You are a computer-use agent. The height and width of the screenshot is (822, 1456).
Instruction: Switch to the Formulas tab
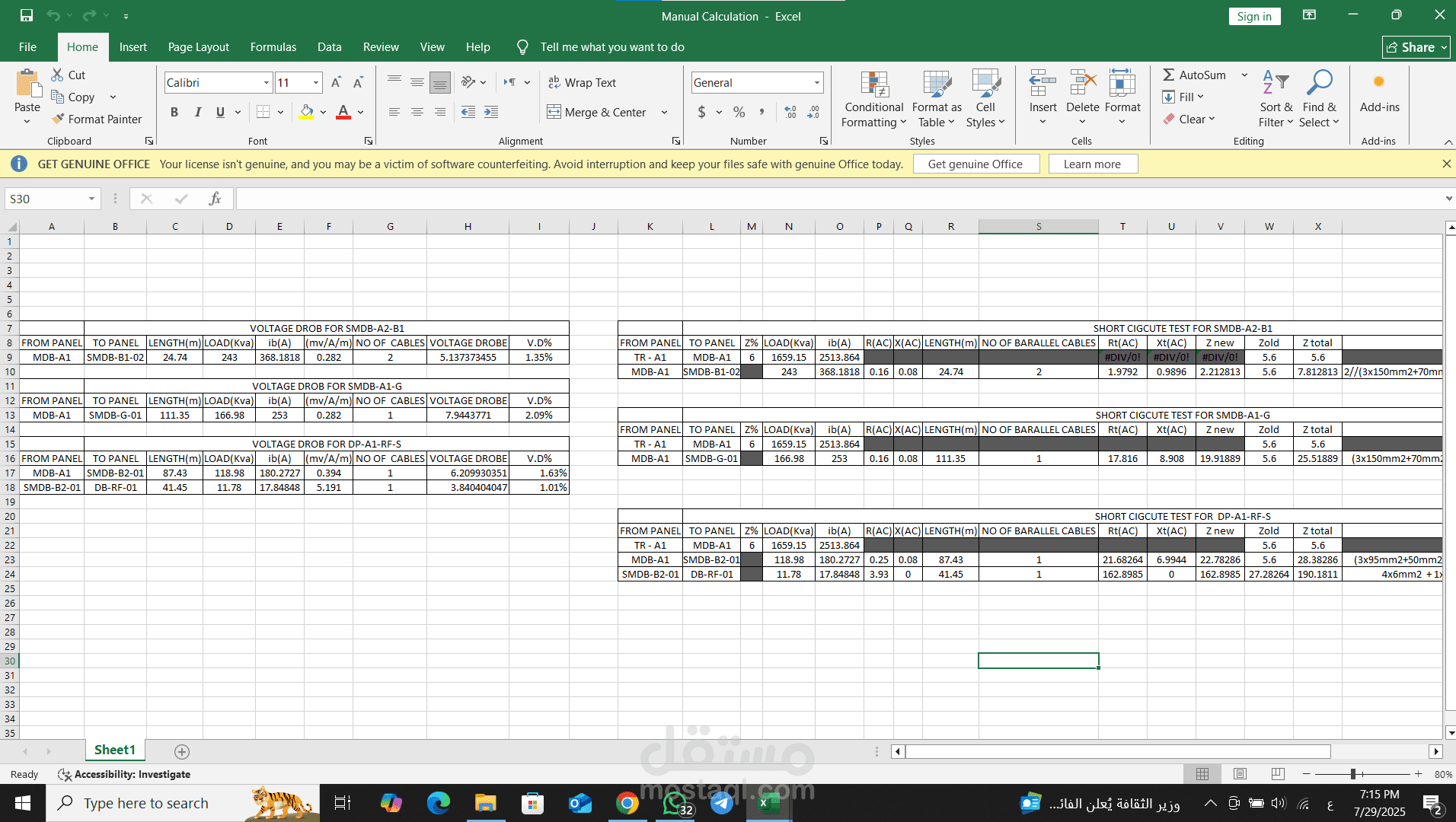click(273, 46)
